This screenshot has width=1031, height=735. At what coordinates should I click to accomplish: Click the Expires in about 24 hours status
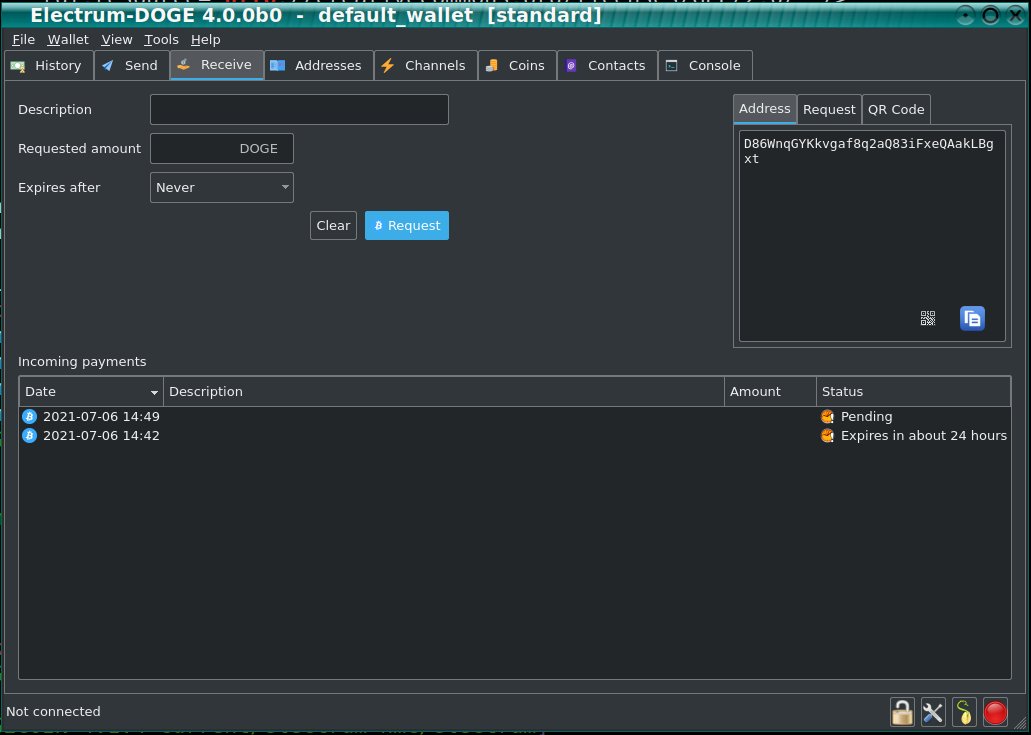click(924, 436)
